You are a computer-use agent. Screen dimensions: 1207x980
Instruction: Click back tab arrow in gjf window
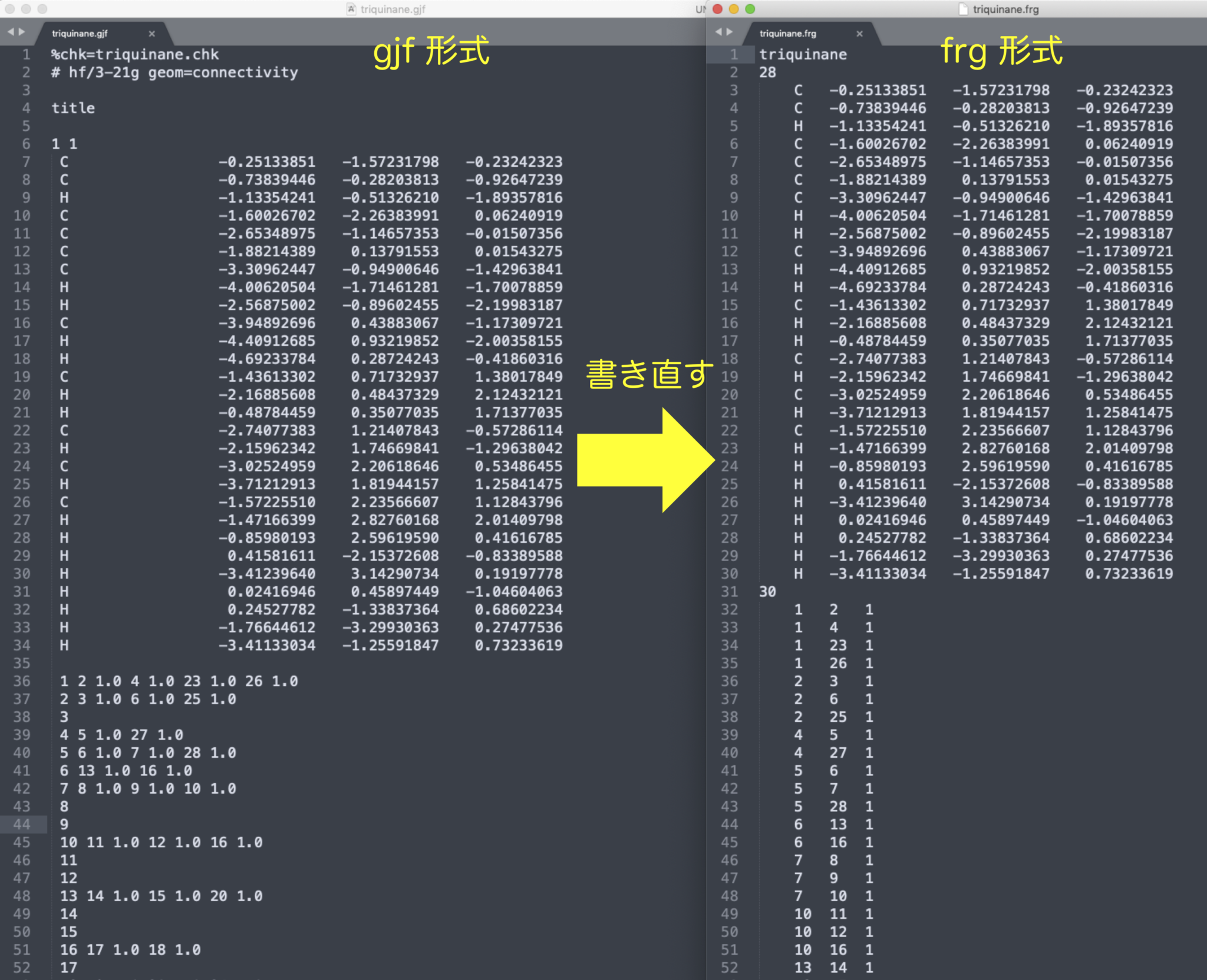click(10, 32)
